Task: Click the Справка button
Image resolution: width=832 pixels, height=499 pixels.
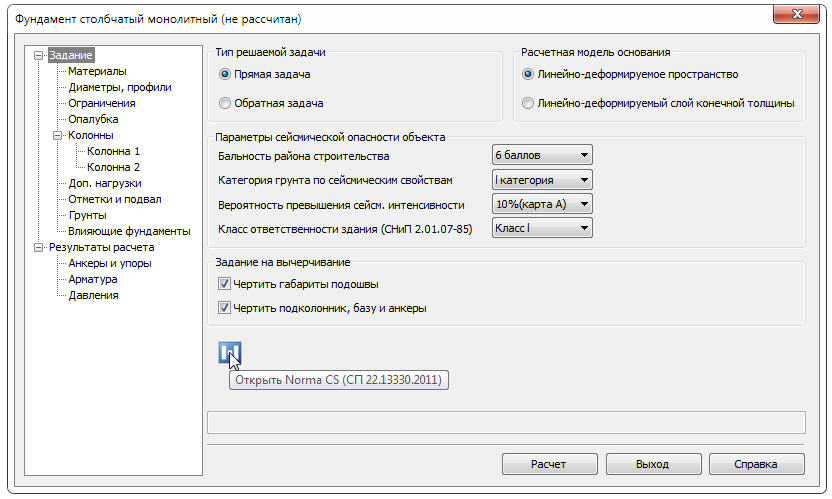Action: pyautogui.click(x=756, y=465)
